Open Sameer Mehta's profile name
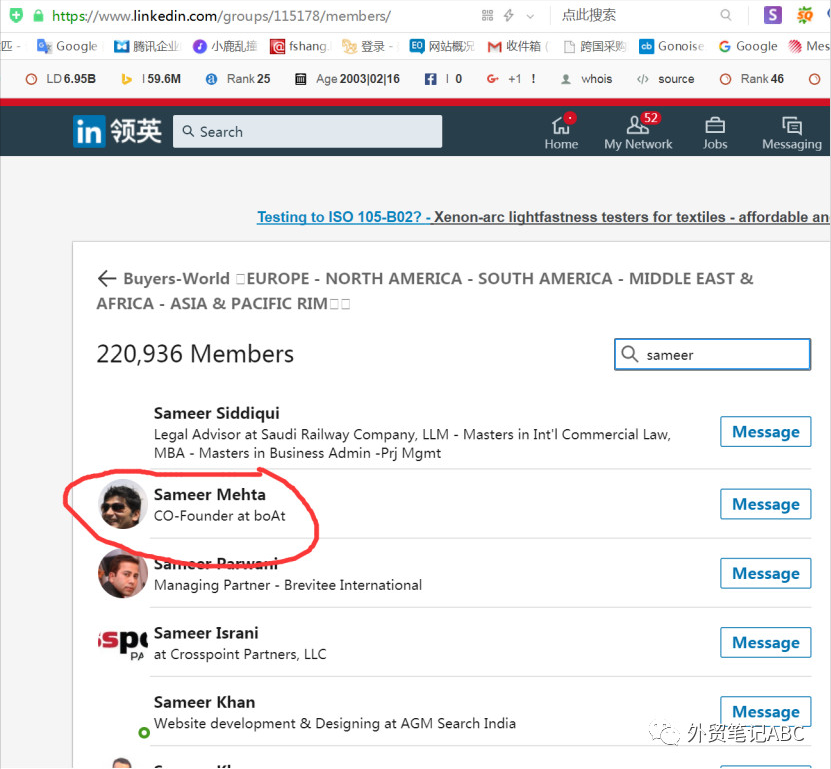Screen dimensions: 831x769 [209, 494]
